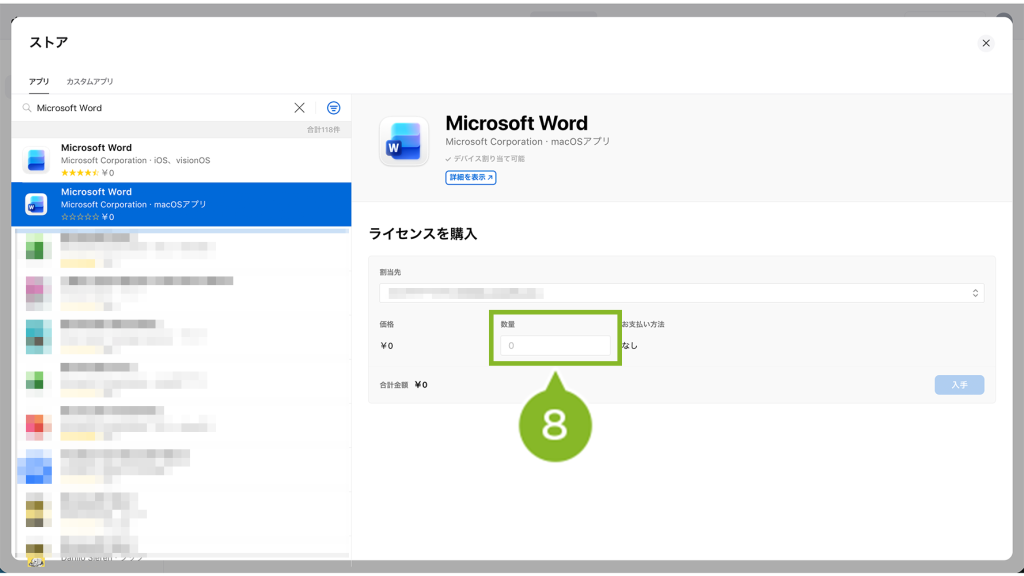1024x576 pixels.
Task: Click the star rating of Word iOS result
Action: (x=80, y=173)
